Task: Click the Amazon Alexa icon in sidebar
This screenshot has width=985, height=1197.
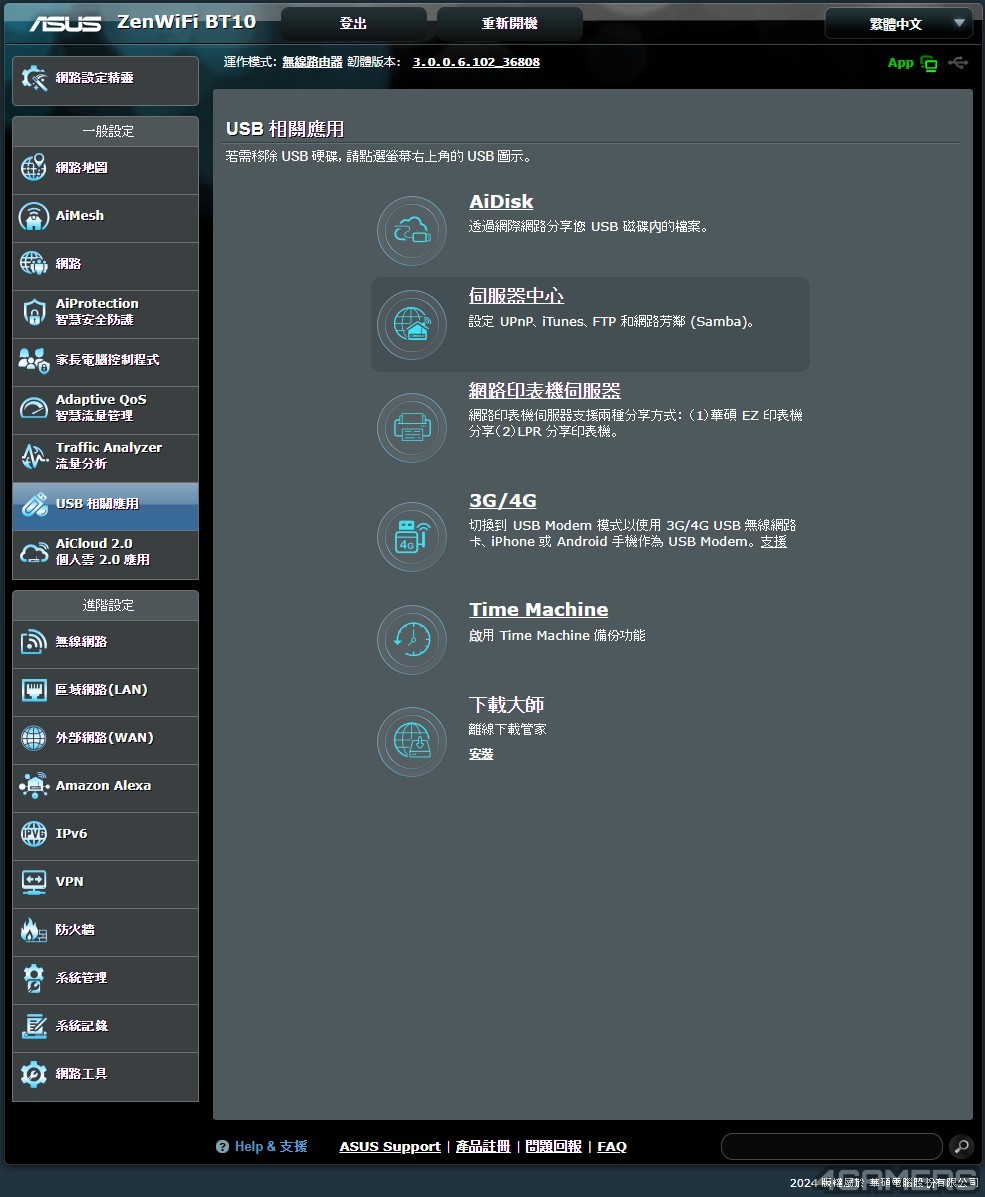Action: 34,786
